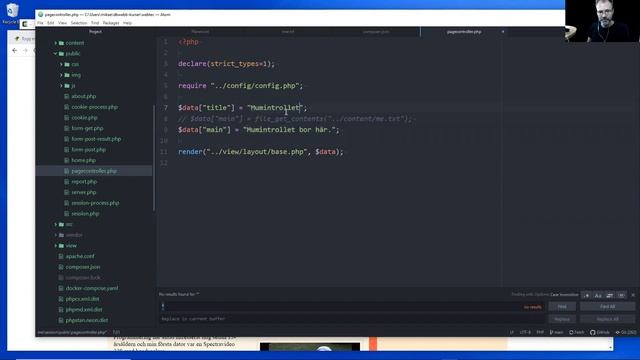Viewport: 640px width, 360px height.
Task: Expand the view folder chevron
Action: [56, 245]
